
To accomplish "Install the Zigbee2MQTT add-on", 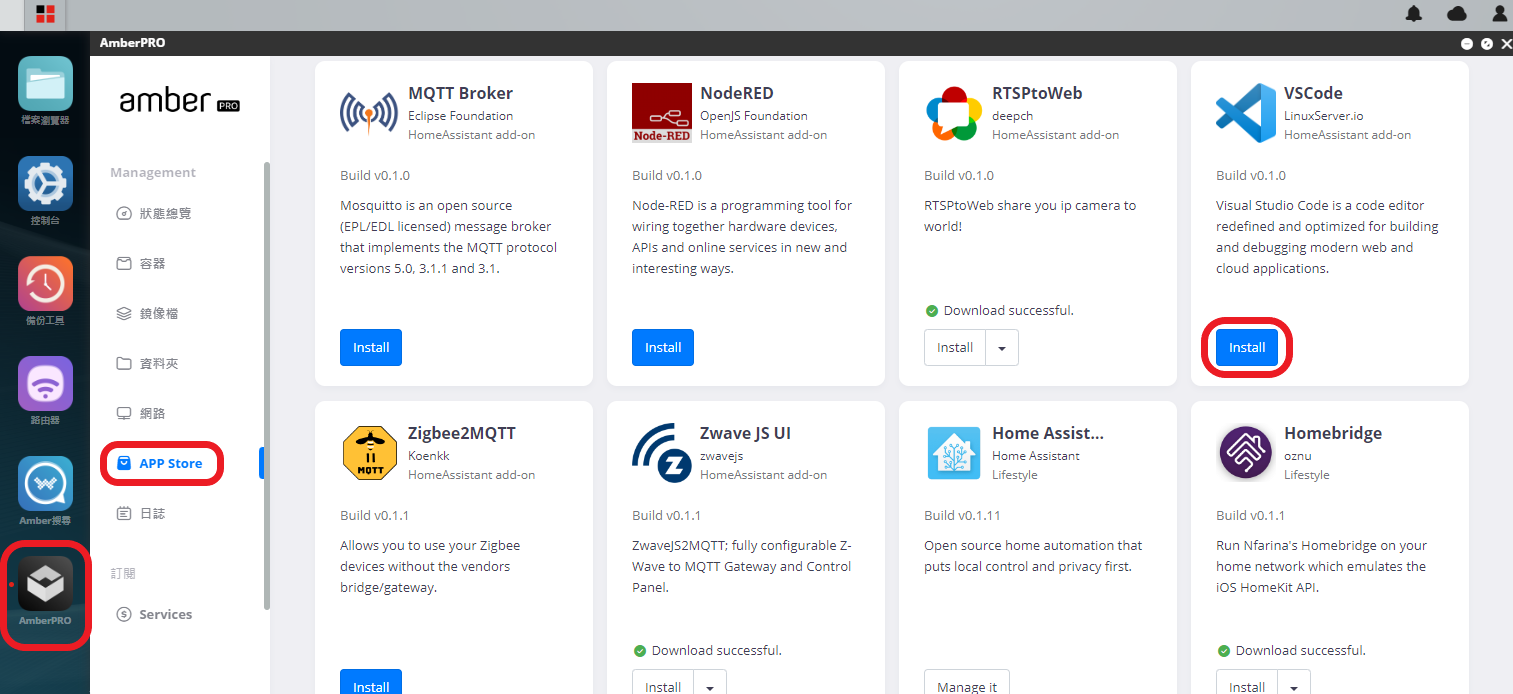I will click(x=371, y=682).
